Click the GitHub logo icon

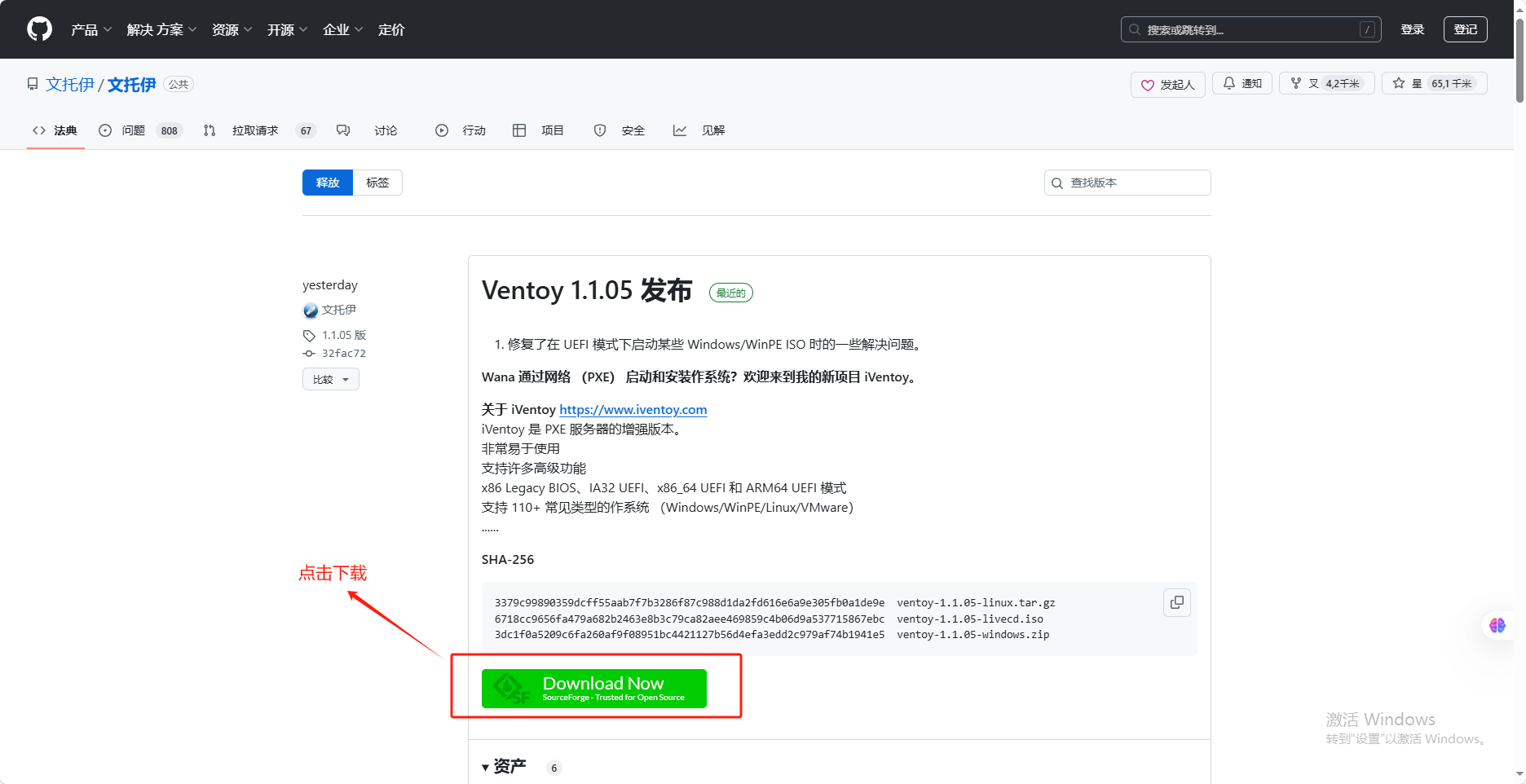pos(39,29)
